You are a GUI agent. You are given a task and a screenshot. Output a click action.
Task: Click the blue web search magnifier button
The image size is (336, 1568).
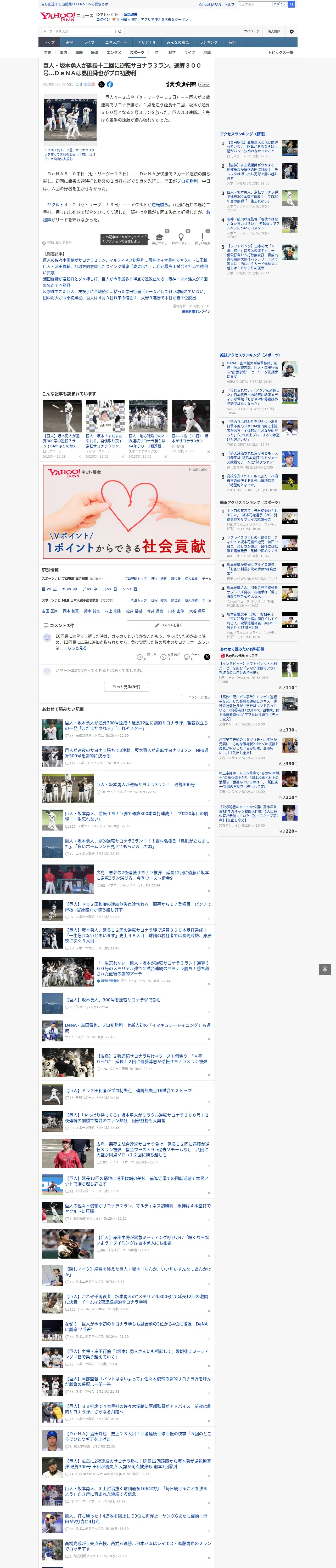coord(292,4)
